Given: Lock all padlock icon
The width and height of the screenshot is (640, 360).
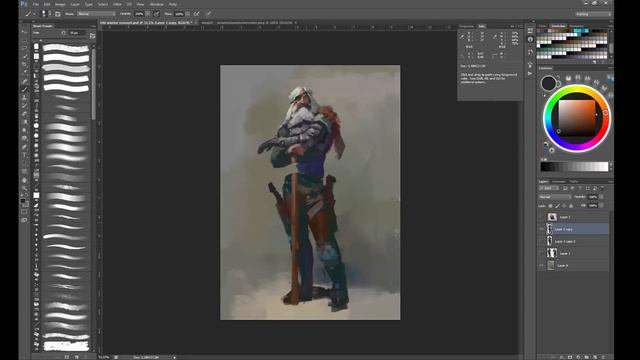Looking at the screenshot, I should point(571,206).
